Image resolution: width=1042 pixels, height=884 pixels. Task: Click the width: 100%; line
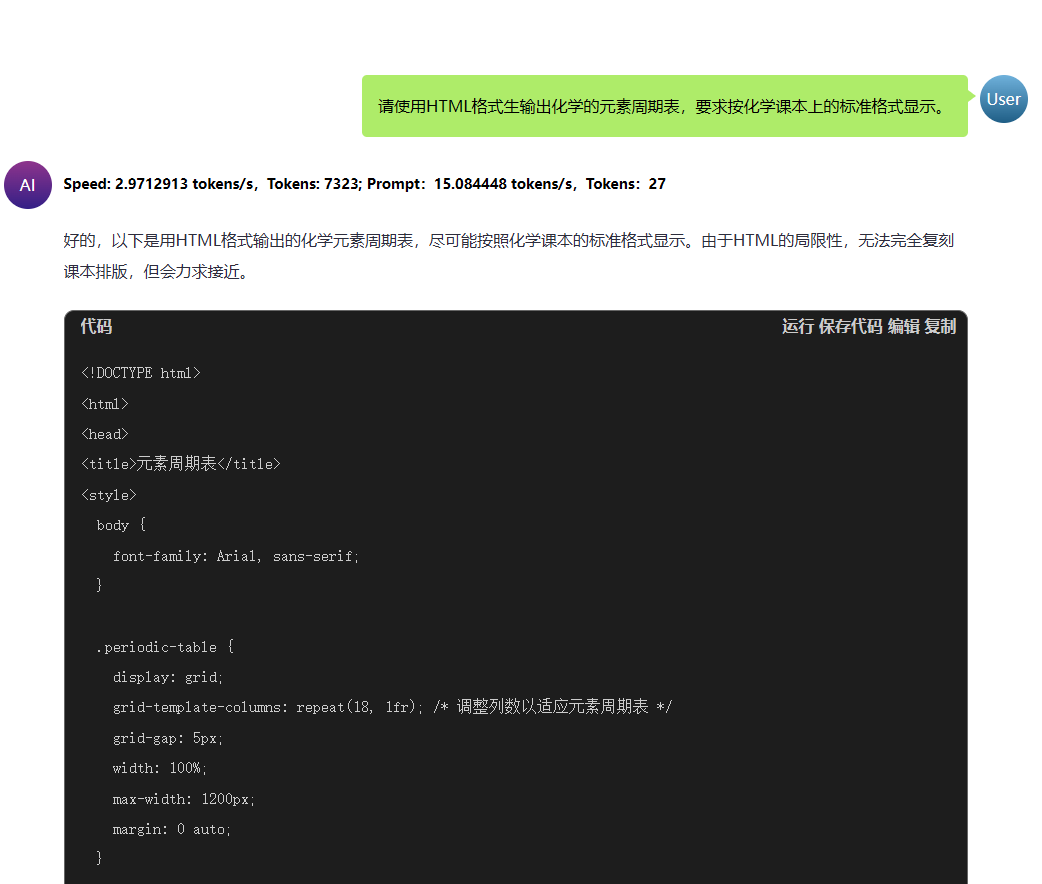(159, 768)
